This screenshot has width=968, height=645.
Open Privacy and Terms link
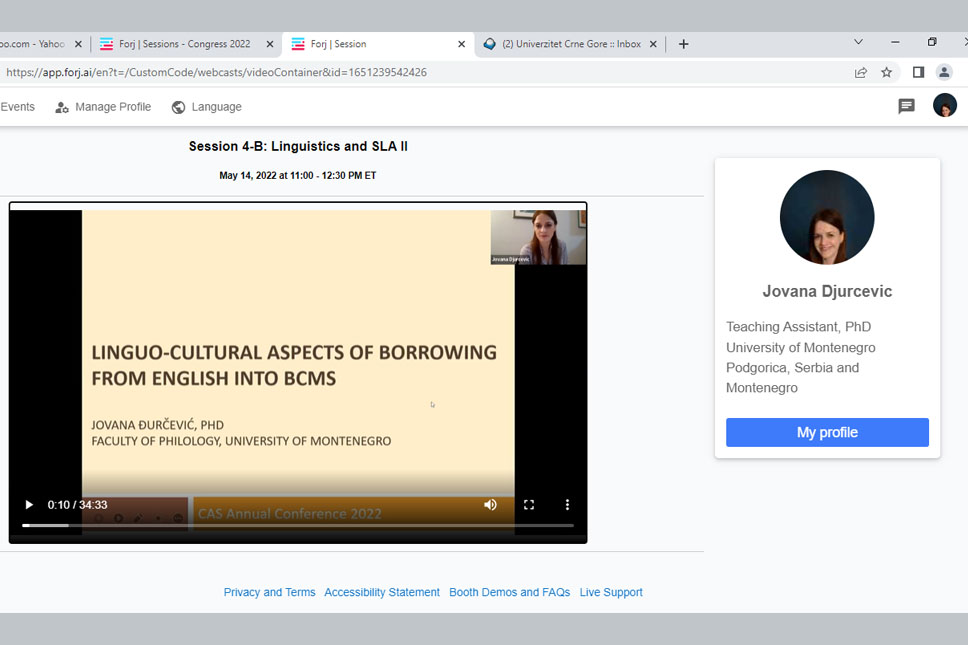(x=269, y=592)
